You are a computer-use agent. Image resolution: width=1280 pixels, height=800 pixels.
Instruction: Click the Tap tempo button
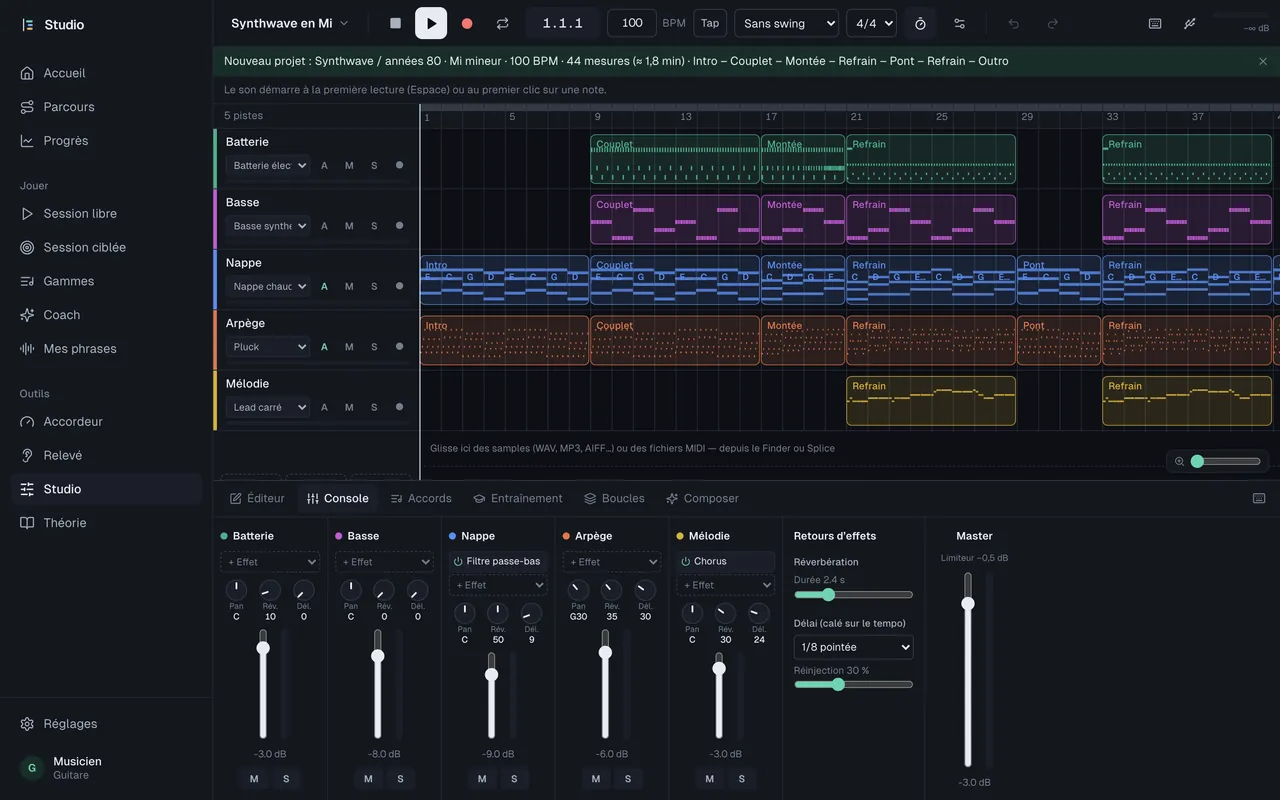(x=710, y=23)
